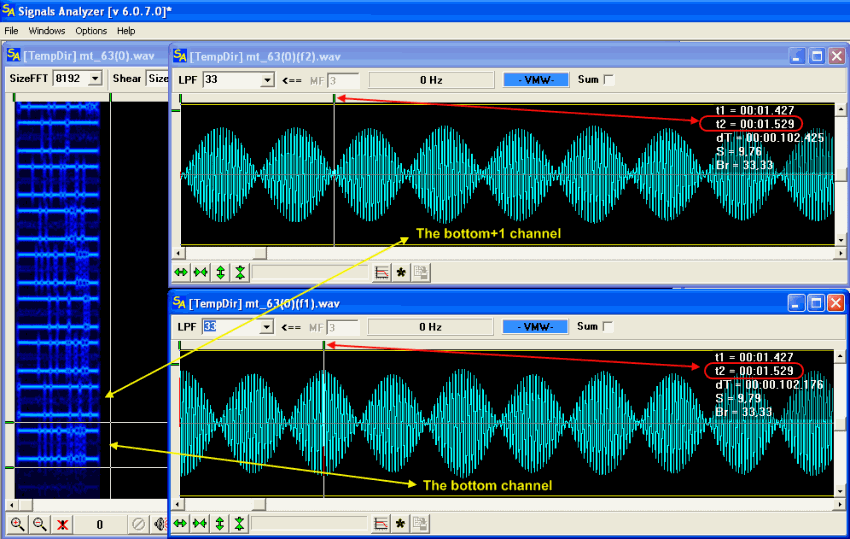Viewport: 850px width, 539px height.
Task: Click the copy icon in the f1.wav toolbar
Action: 420,523
